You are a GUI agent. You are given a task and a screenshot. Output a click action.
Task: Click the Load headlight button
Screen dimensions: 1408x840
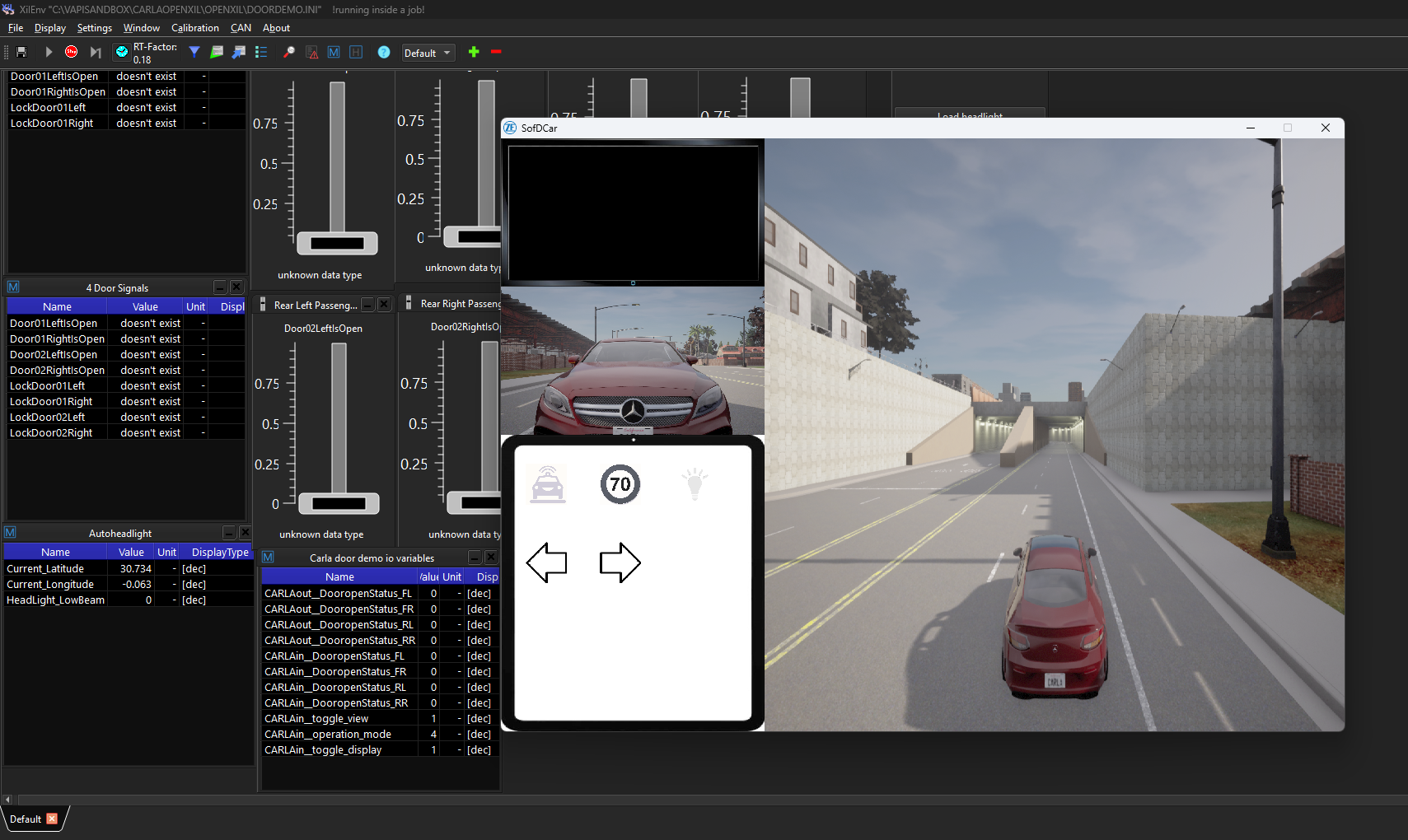[x=970, y=115]
